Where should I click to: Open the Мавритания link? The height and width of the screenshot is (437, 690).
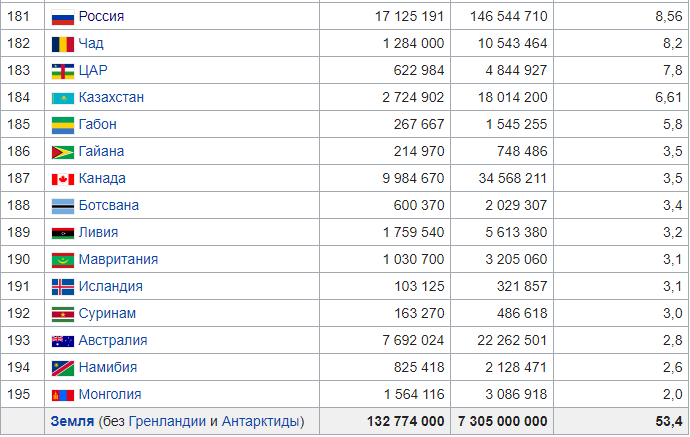pyautogui.click(x=118, y=260)
